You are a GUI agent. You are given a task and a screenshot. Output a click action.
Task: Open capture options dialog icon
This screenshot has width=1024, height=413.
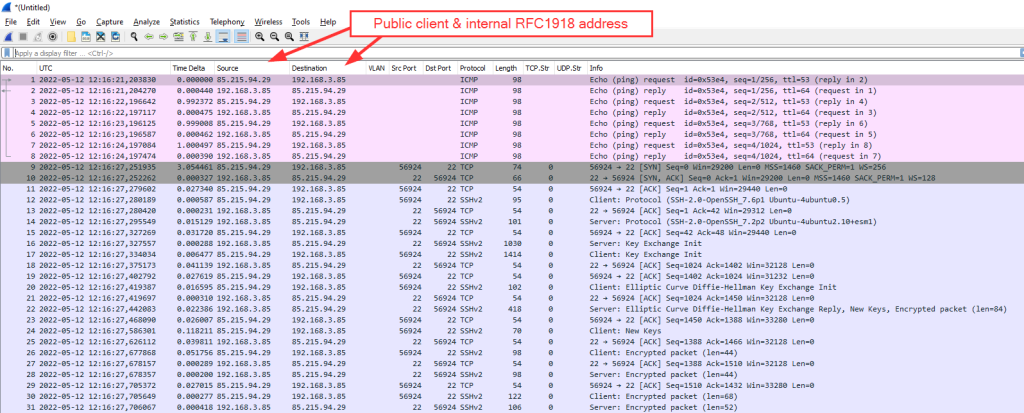click(52, 37)
